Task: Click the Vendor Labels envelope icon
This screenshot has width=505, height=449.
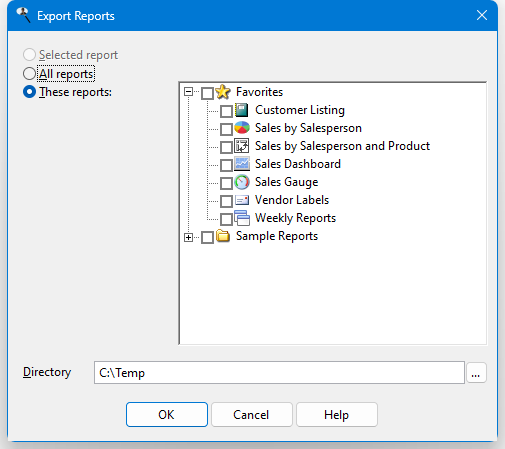Action: pos(242,200)
